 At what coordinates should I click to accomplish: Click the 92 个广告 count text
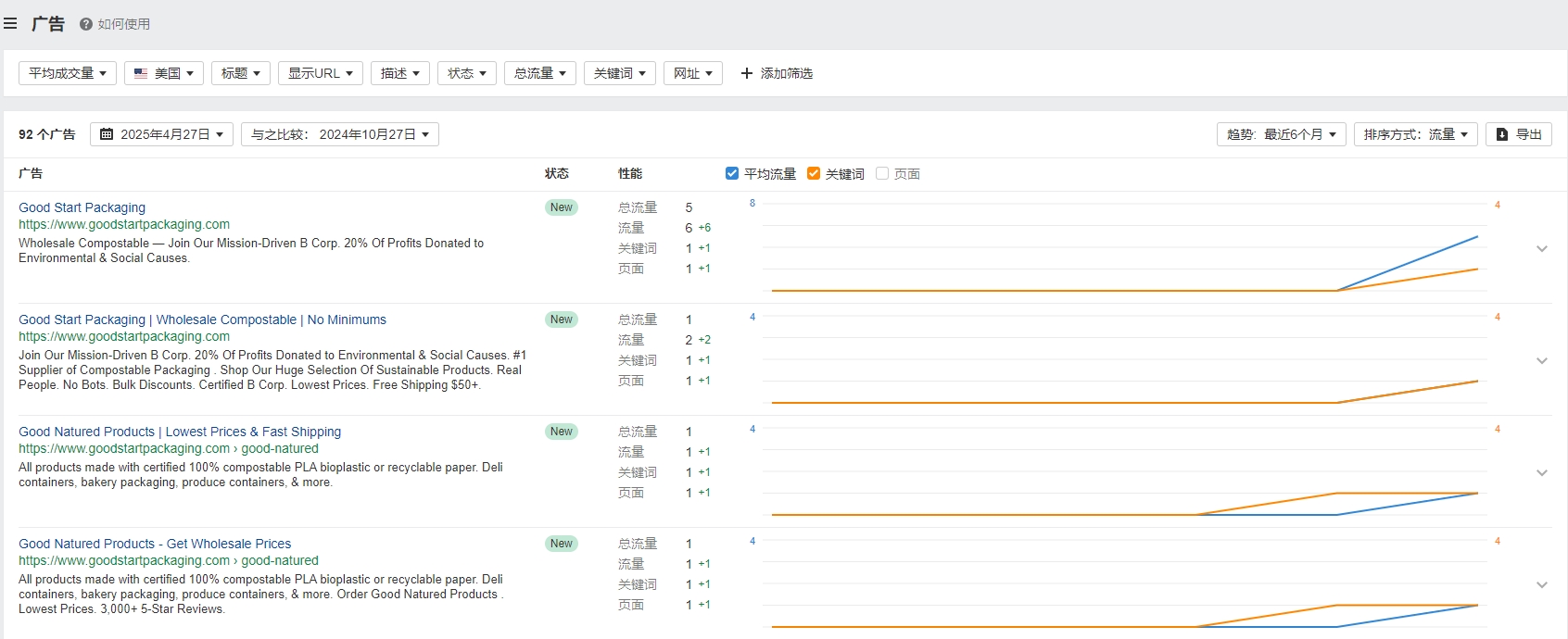47,134
